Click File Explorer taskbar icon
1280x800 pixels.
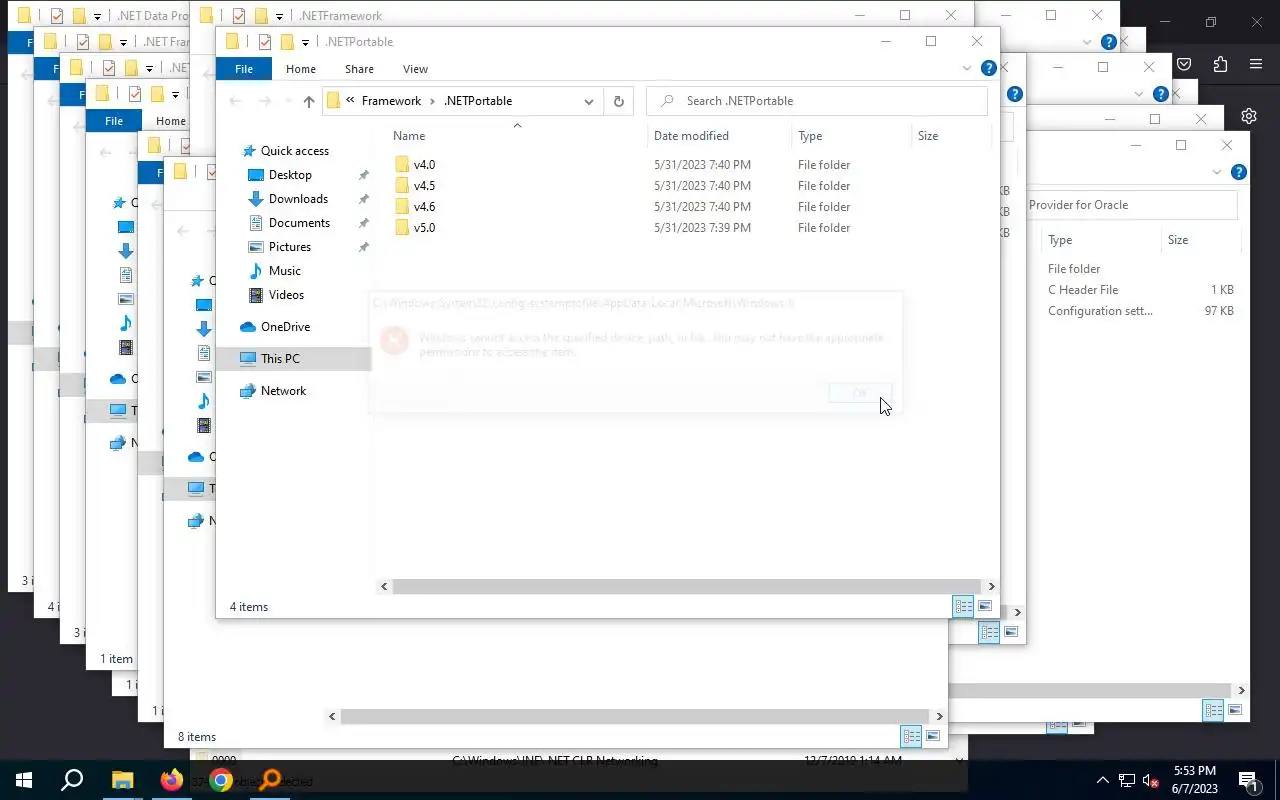(122, 780)
